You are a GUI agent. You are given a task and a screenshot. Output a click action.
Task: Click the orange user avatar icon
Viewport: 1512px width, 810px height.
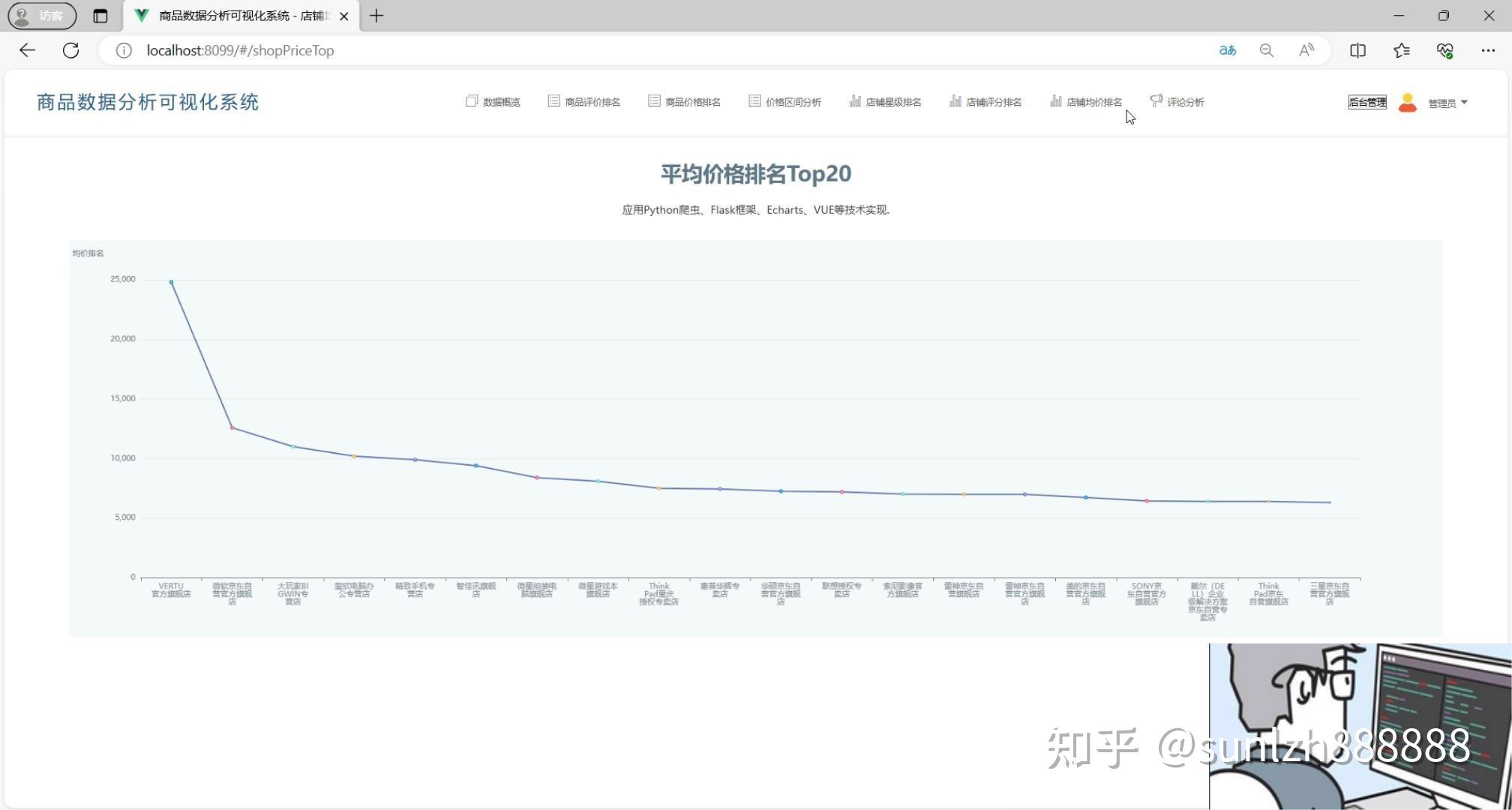(x=1408, y=103)
